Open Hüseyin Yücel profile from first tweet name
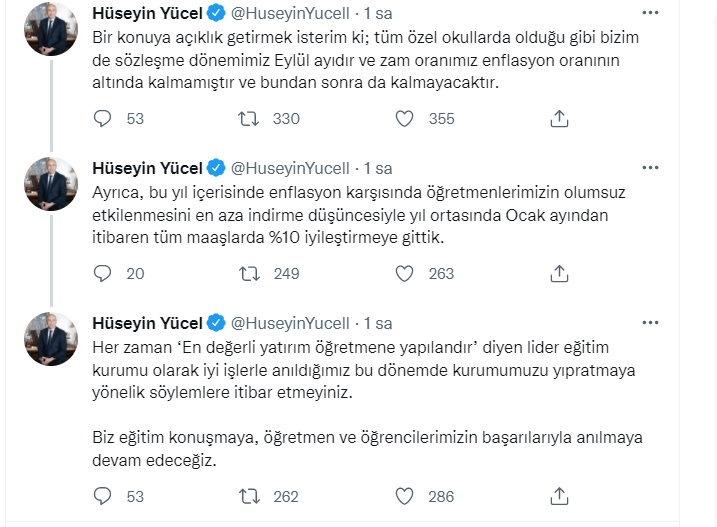Viewport: 717px width, 527px height. [147, 13]
